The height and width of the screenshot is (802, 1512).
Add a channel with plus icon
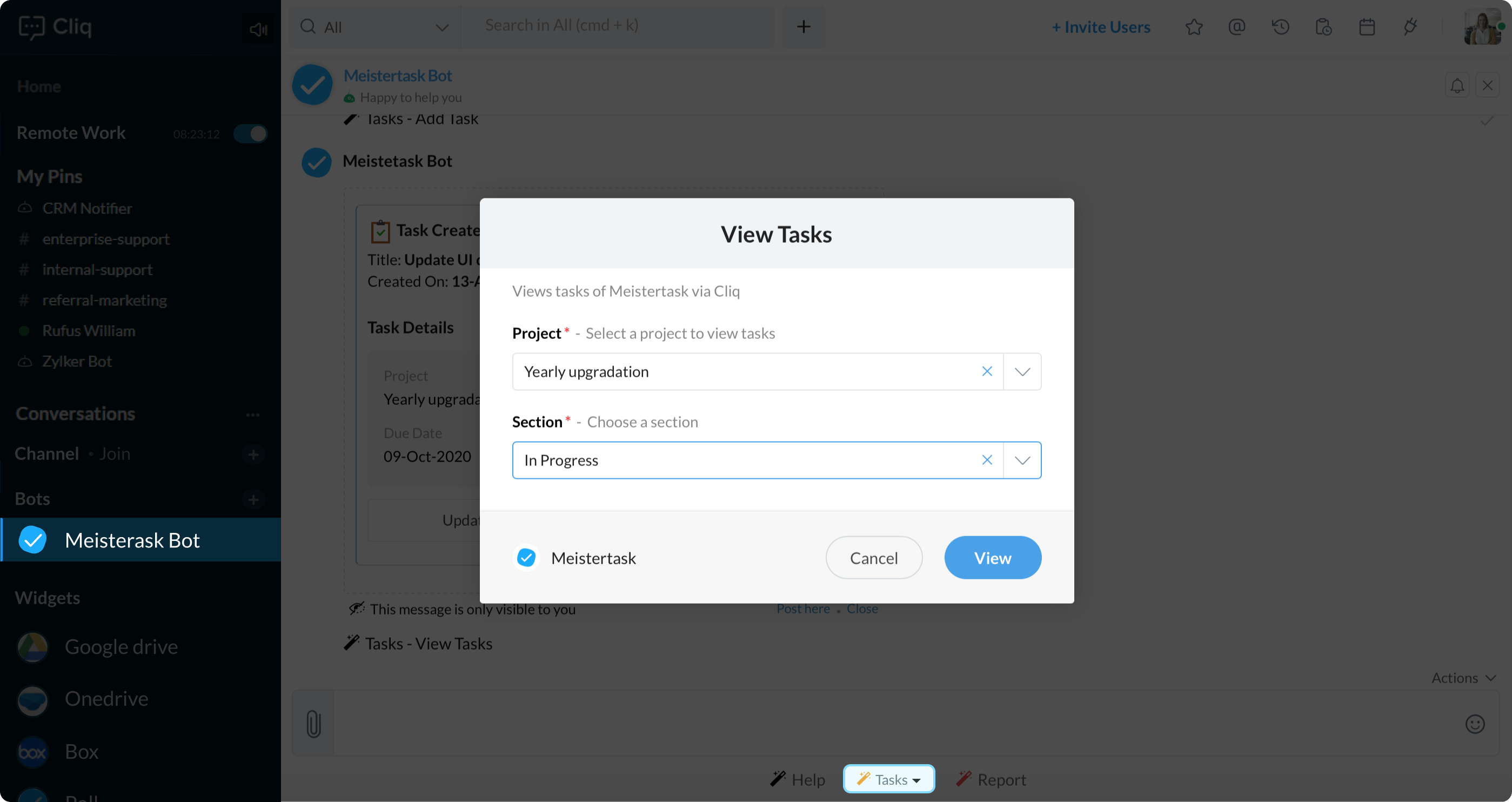click(253, 455)
